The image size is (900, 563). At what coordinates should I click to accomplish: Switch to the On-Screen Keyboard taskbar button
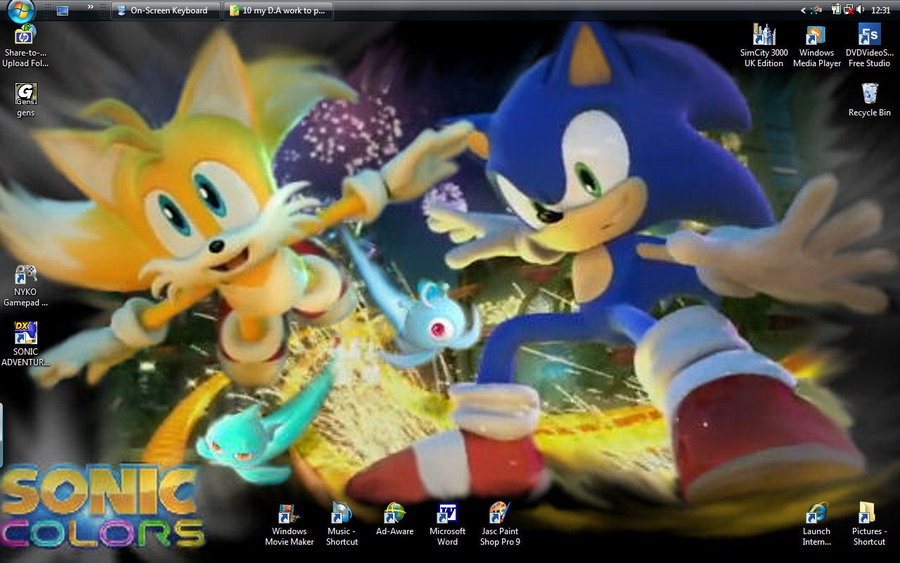165,10
